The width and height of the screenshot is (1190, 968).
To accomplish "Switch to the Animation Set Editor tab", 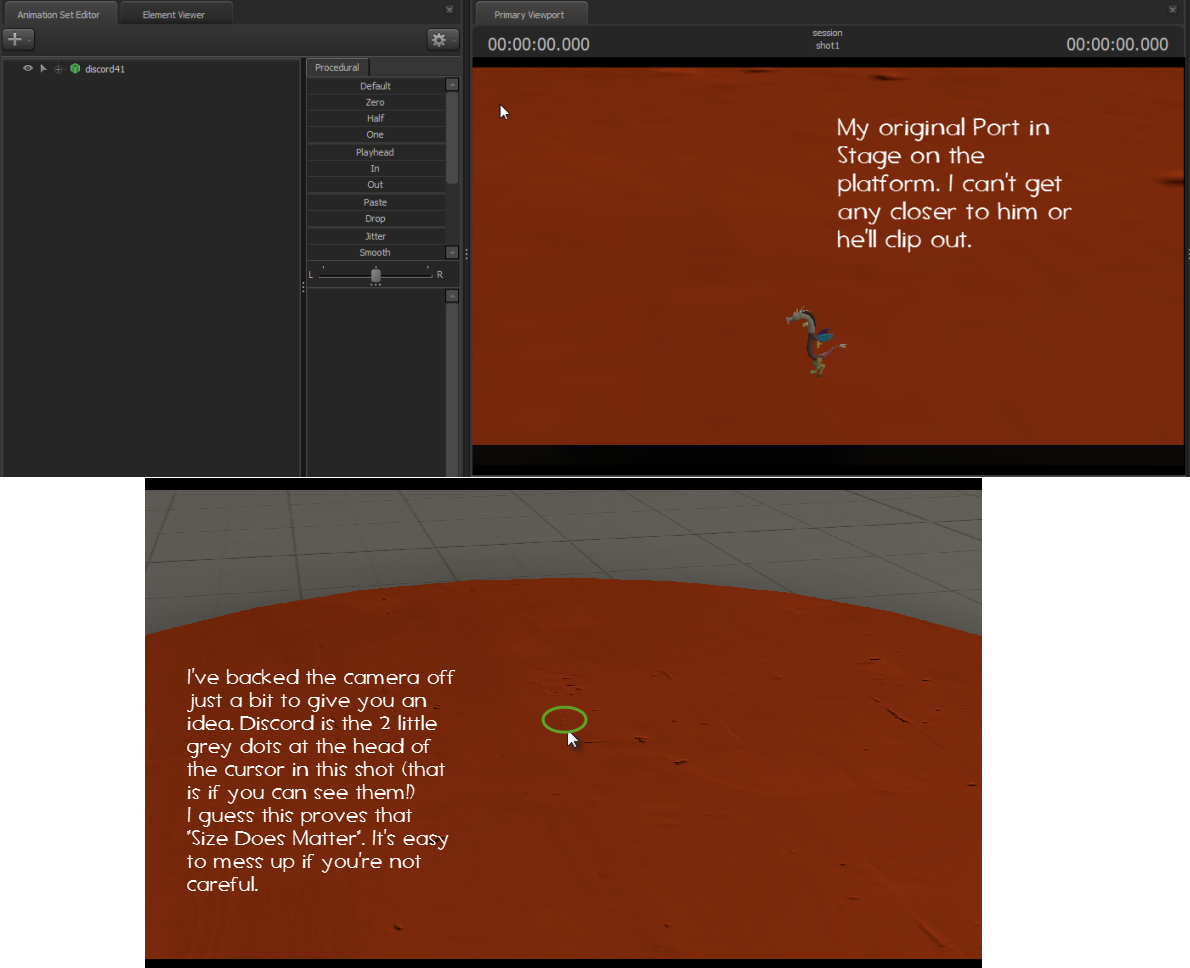I will [58, 14].
